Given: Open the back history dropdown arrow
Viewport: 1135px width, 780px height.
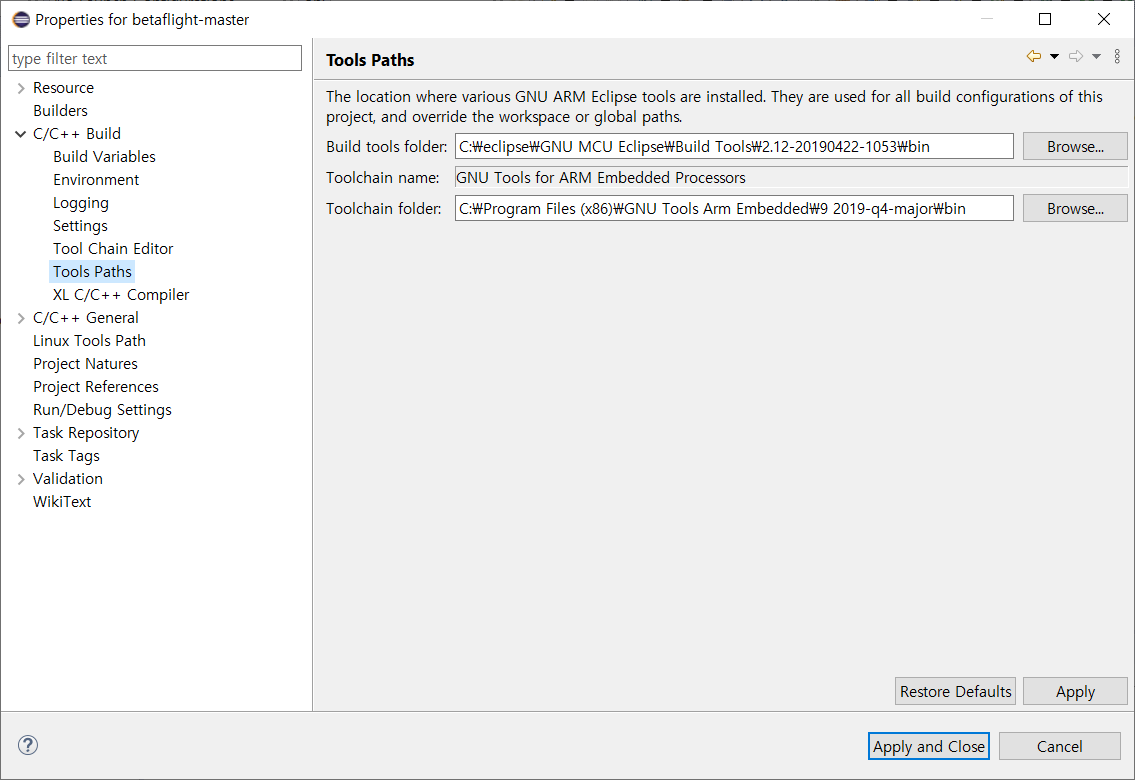Looking at the screenshot, I should (1055, 56).
